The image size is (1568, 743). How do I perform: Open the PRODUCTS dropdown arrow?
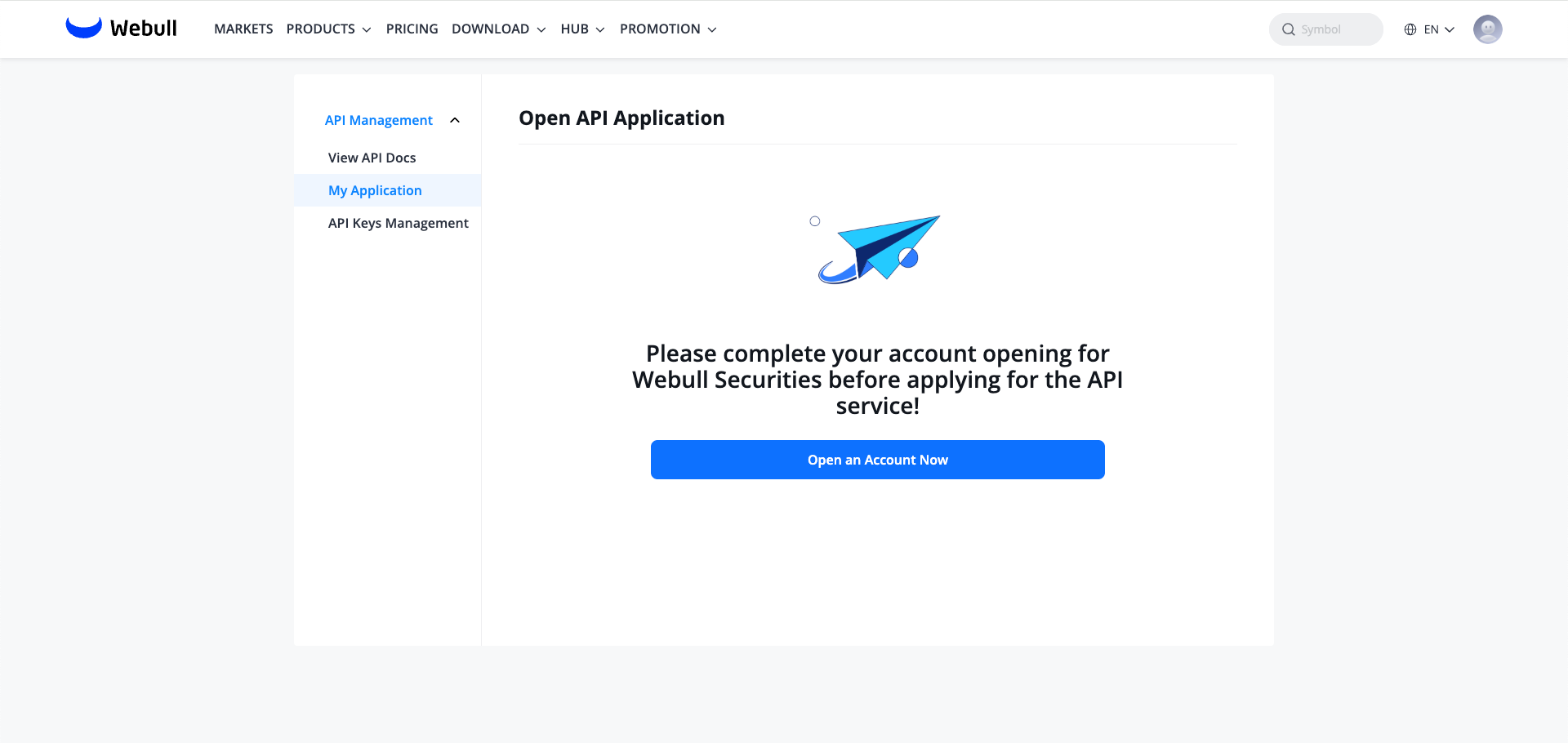367,29
